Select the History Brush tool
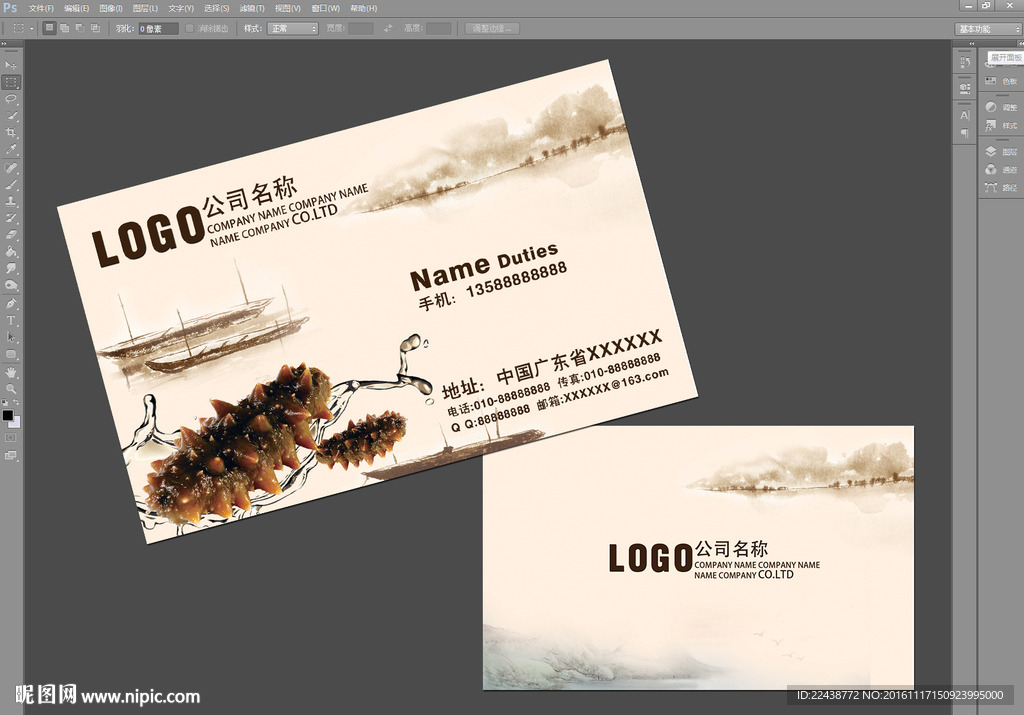 click(11, 218)
